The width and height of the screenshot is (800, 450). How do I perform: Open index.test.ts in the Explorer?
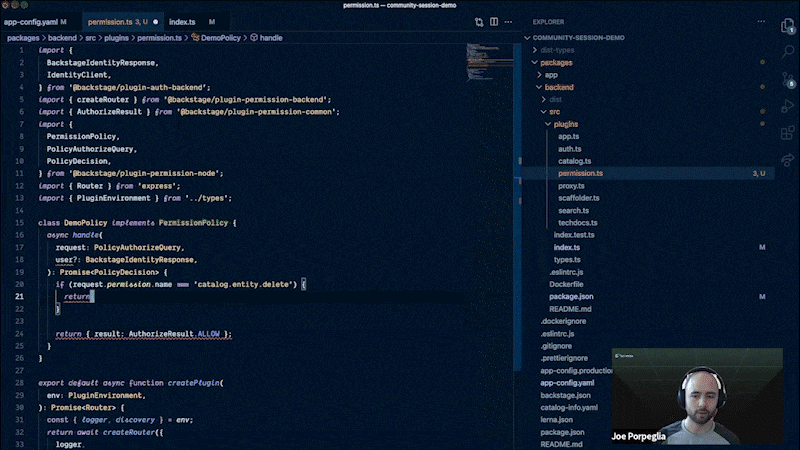point(574,235)
